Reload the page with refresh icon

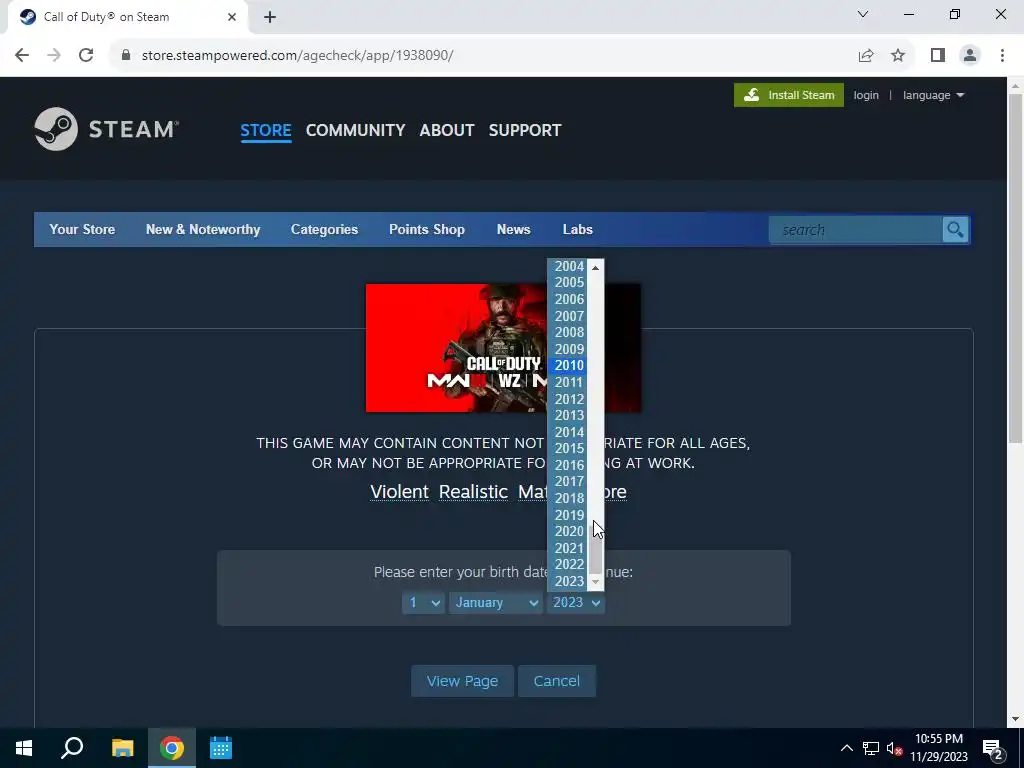[86, 56]
